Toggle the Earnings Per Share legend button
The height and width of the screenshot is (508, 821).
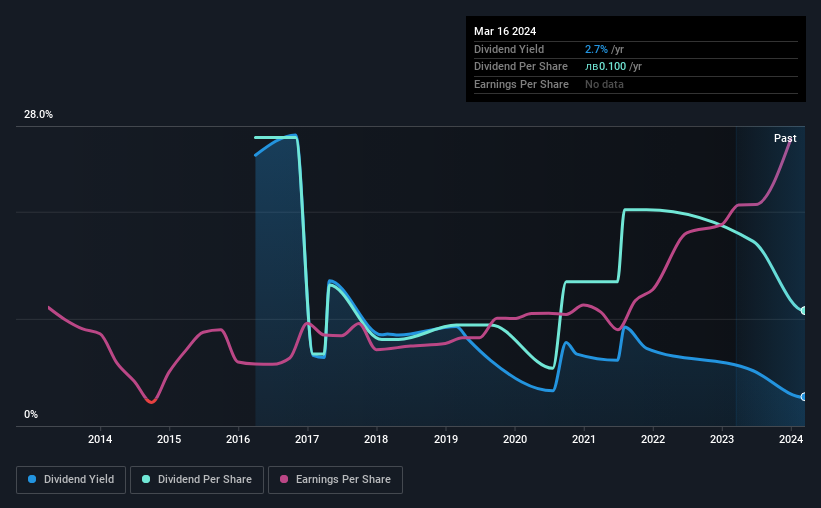click(335, 480)
